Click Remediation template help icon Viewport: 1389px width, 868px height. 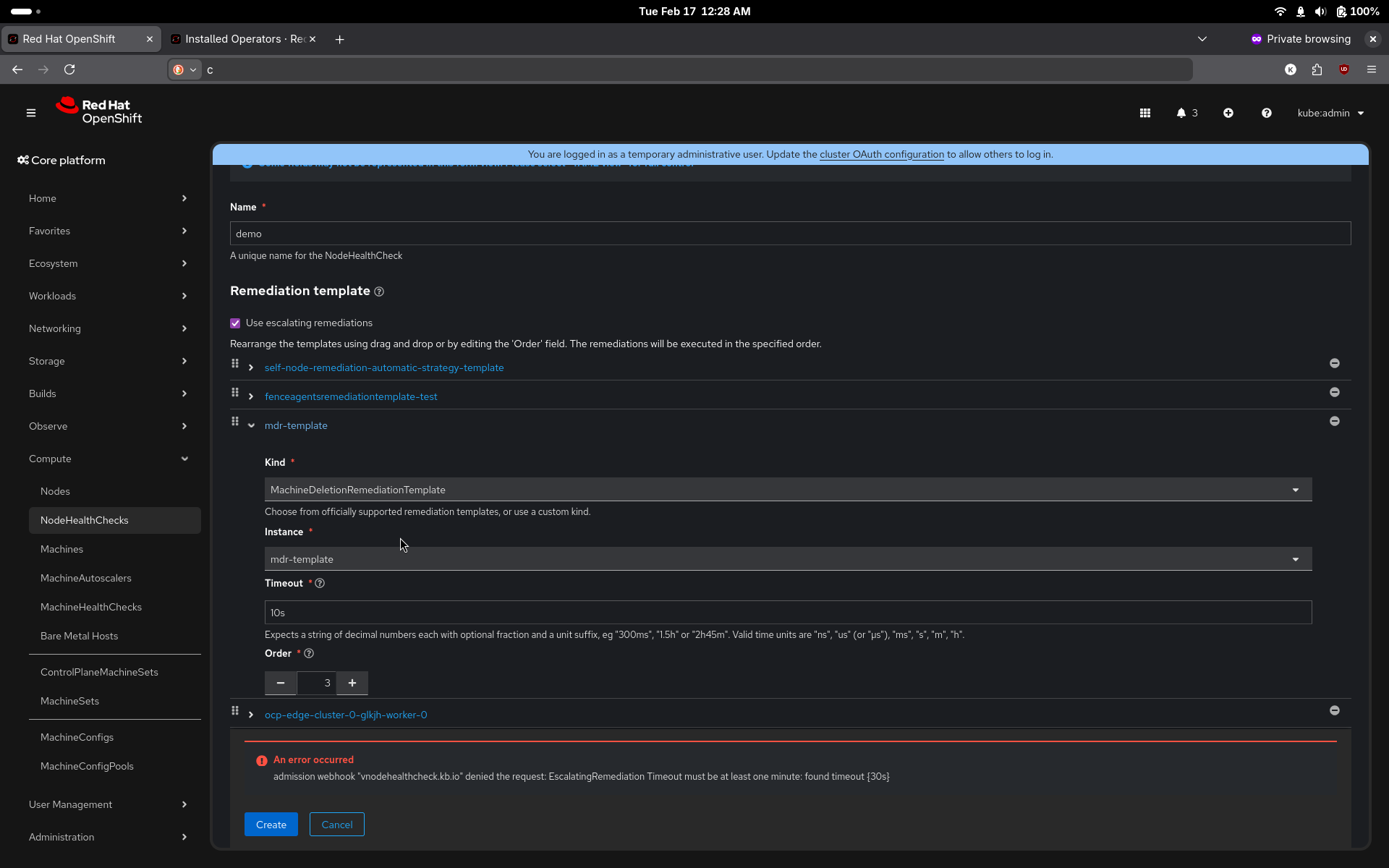click(379, 292)
